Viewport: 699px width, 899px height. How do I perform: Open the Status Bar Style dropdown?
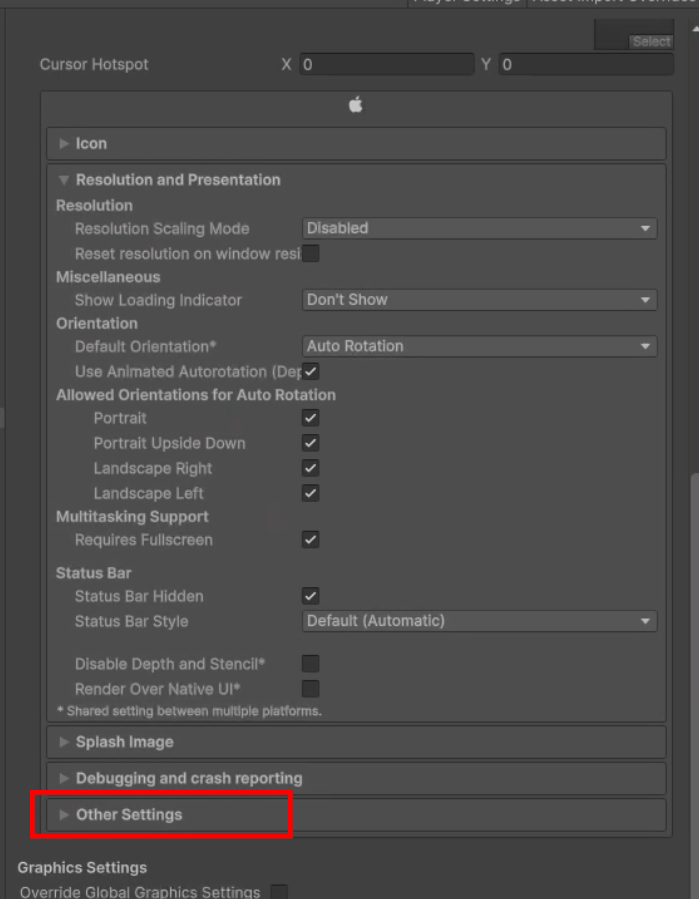click(479, 622)
